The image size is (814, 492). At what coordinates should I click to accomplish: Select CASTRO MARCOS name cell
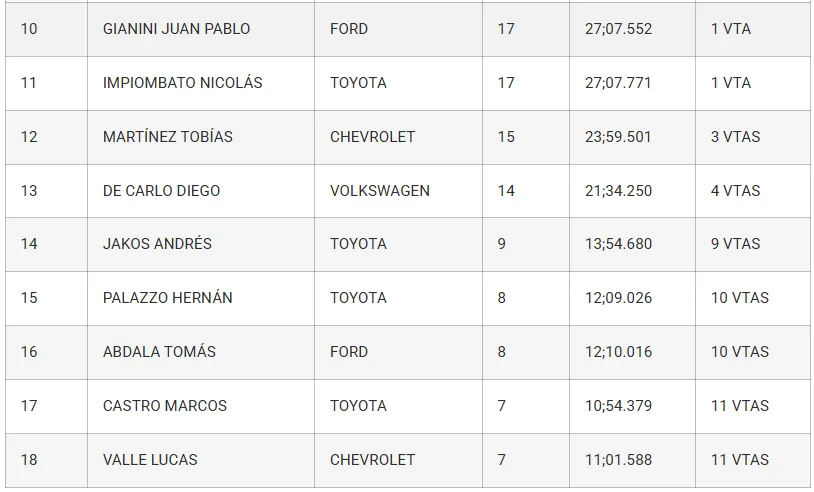point(164,406)
